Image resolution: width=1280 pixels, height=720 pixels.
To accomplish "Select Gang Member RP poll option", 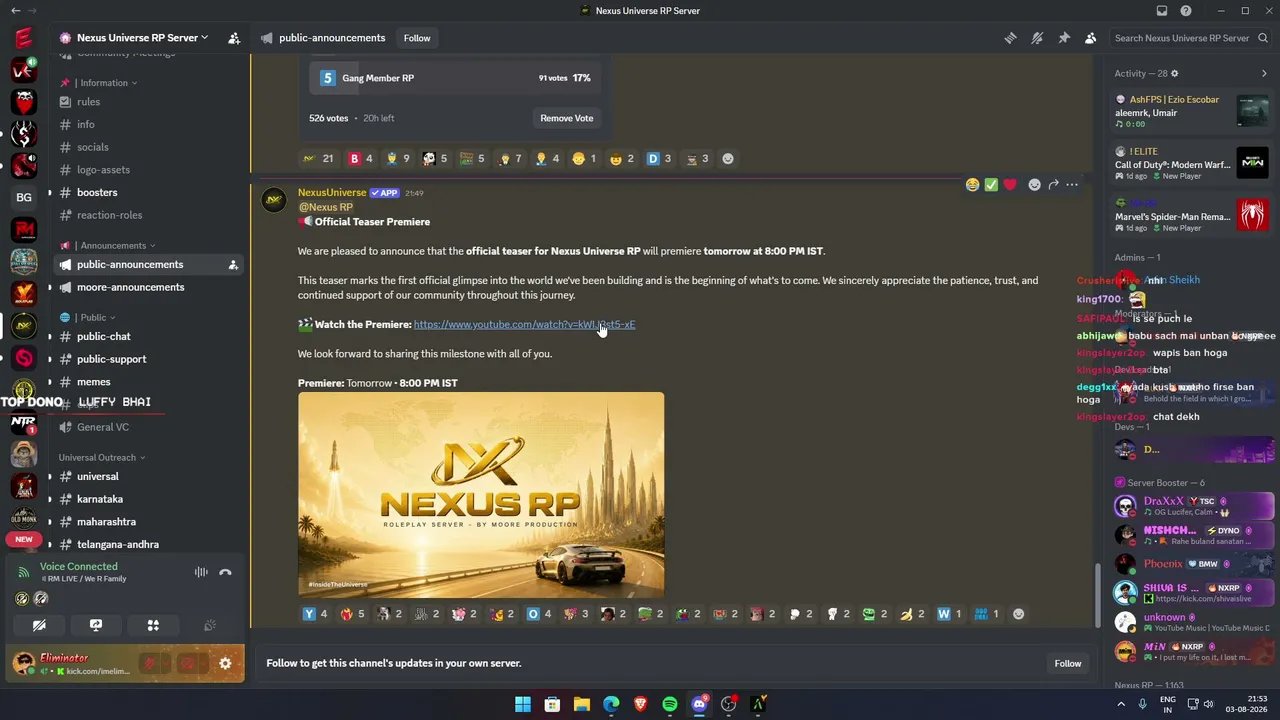I will (454, 78).
